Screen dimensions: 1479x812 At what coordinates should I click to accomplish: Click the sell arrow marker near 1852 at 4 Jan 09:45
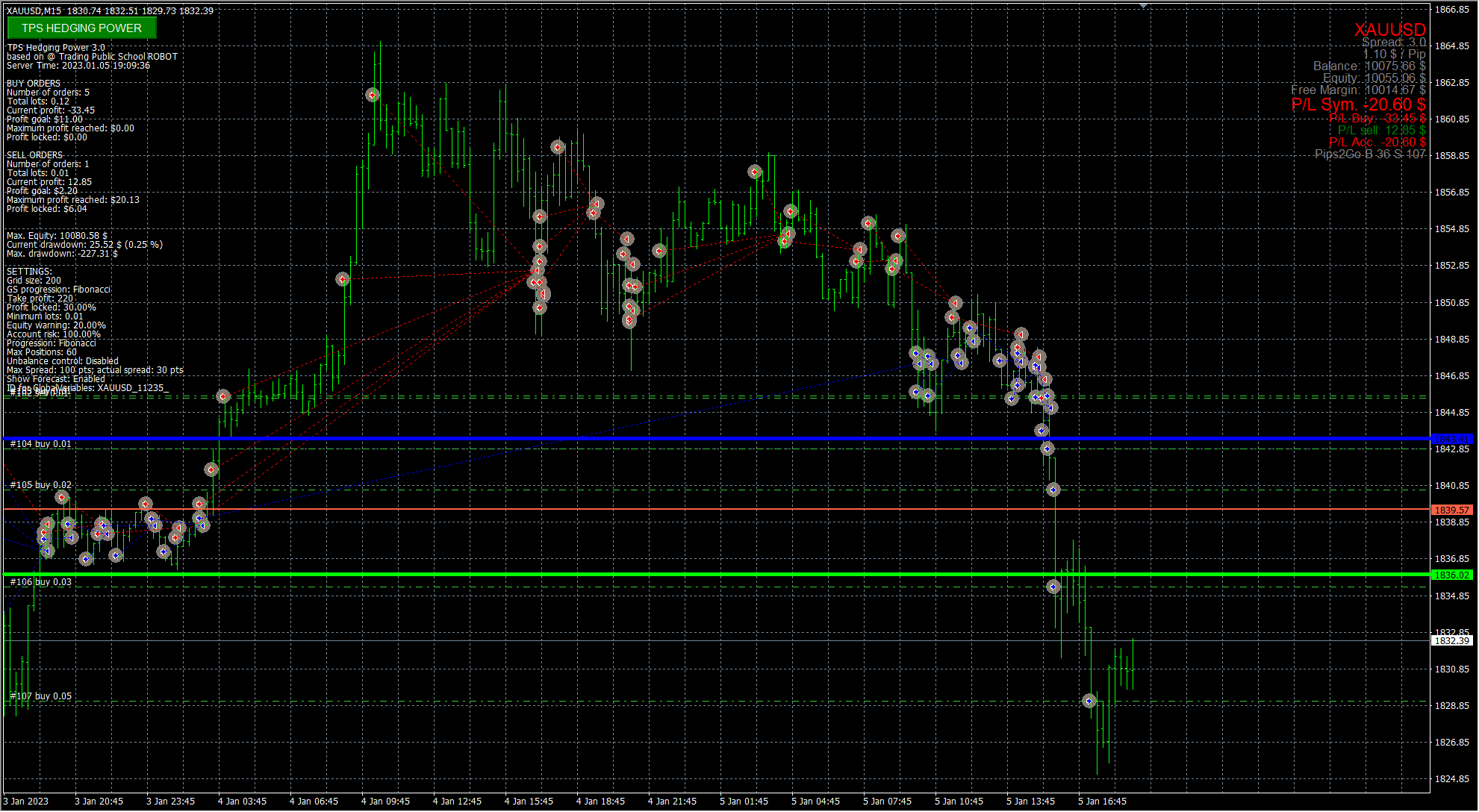click(343, 279)
